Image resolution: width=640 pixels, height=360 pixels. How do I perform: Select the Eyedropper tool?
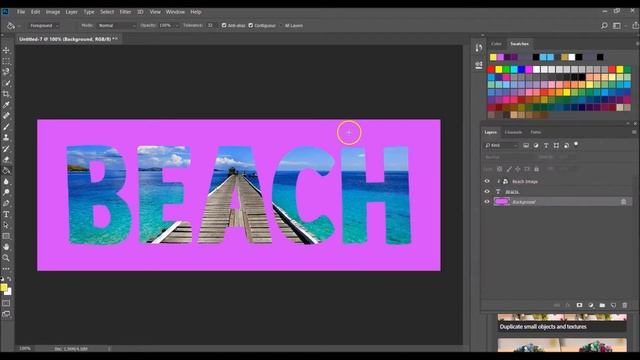6,105
